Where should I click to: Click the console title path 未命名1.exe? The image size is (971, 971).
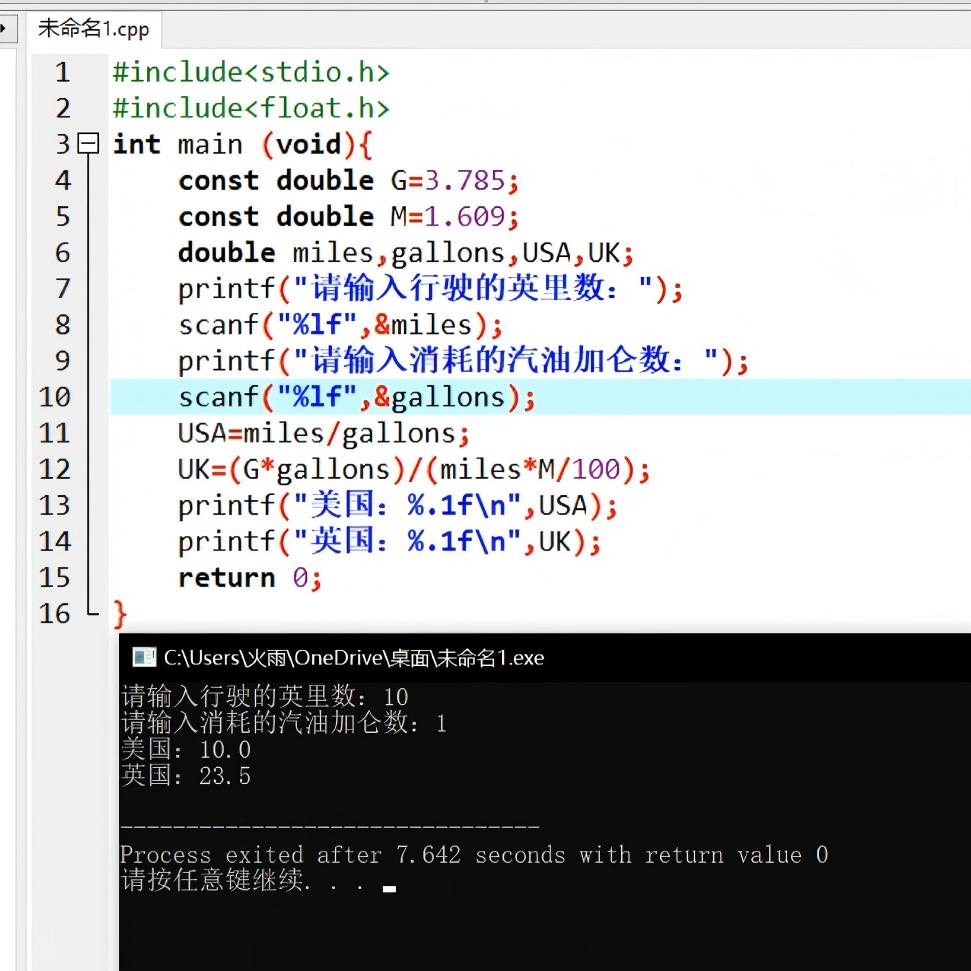point(354,658)
